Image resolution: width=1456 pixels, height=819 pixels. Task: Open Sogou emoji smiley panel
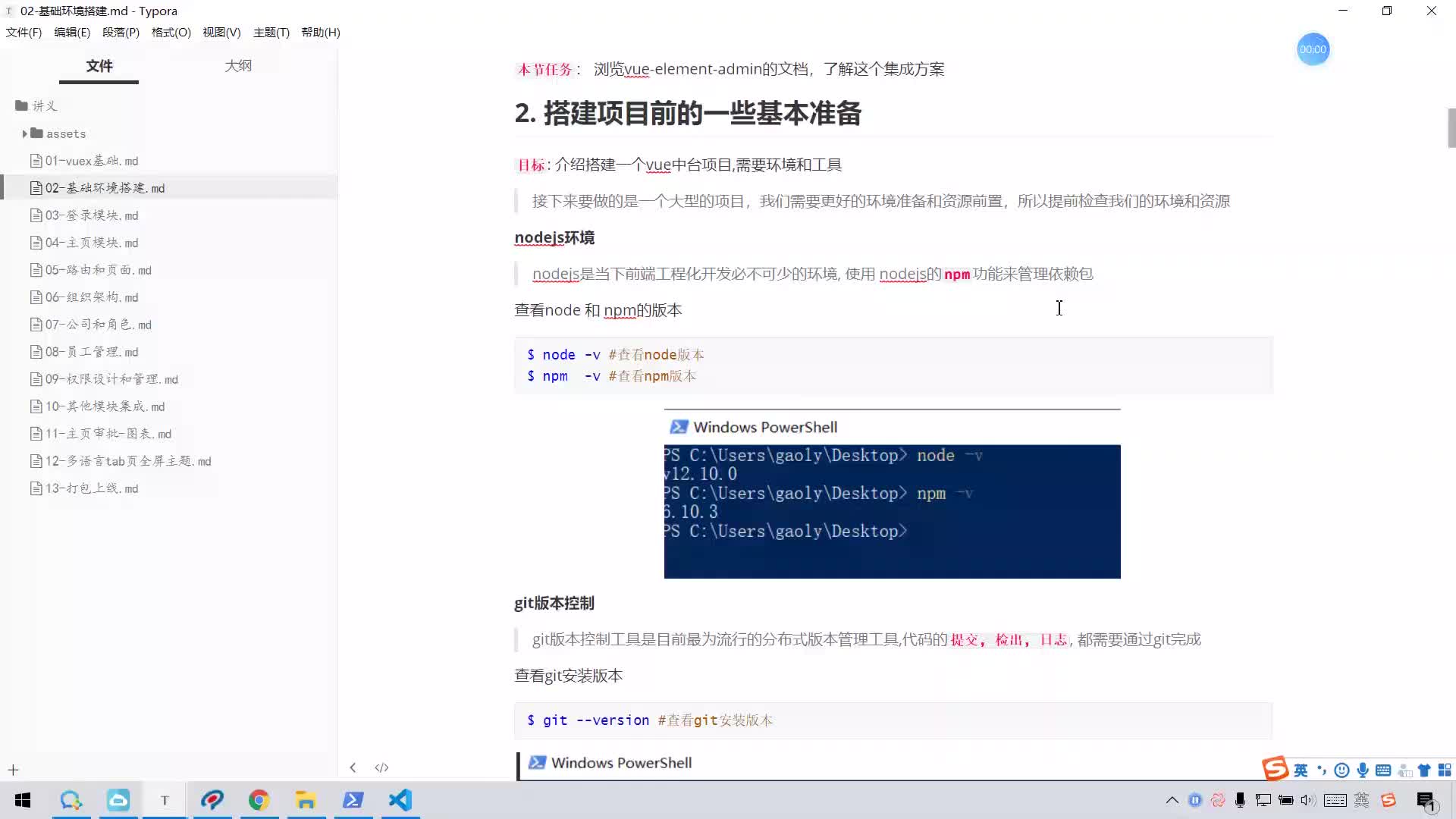[1341, 770]
